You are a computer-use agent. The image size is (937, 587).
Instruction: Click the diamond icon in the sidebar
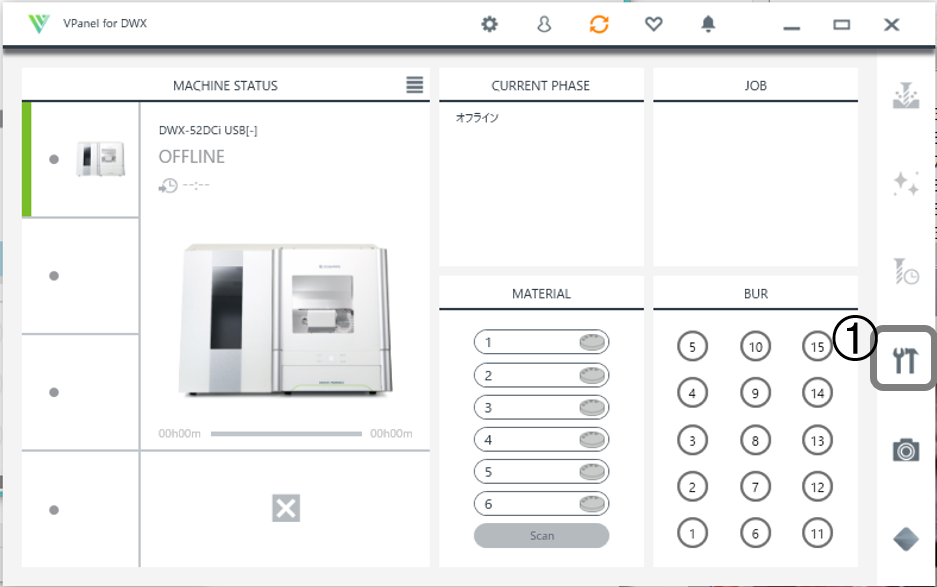[906, 539]
